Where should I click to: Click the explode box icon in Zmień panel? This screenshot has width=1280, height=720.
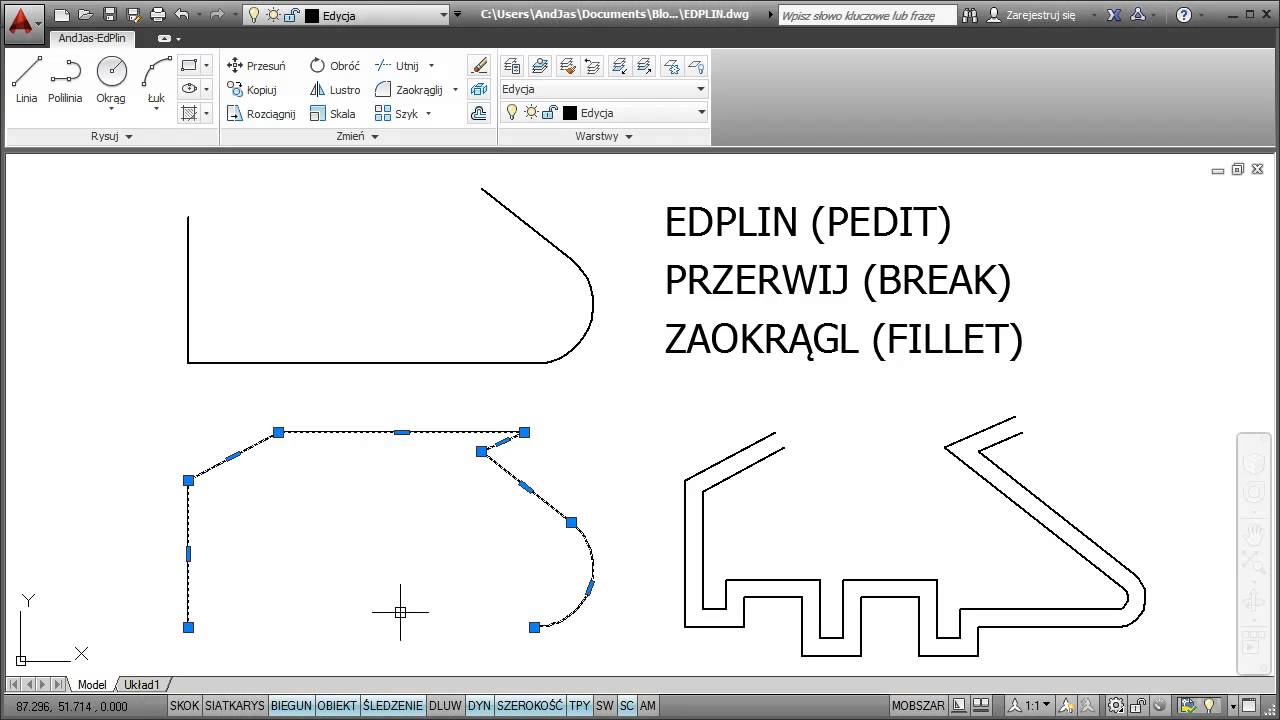pos(479,90)
